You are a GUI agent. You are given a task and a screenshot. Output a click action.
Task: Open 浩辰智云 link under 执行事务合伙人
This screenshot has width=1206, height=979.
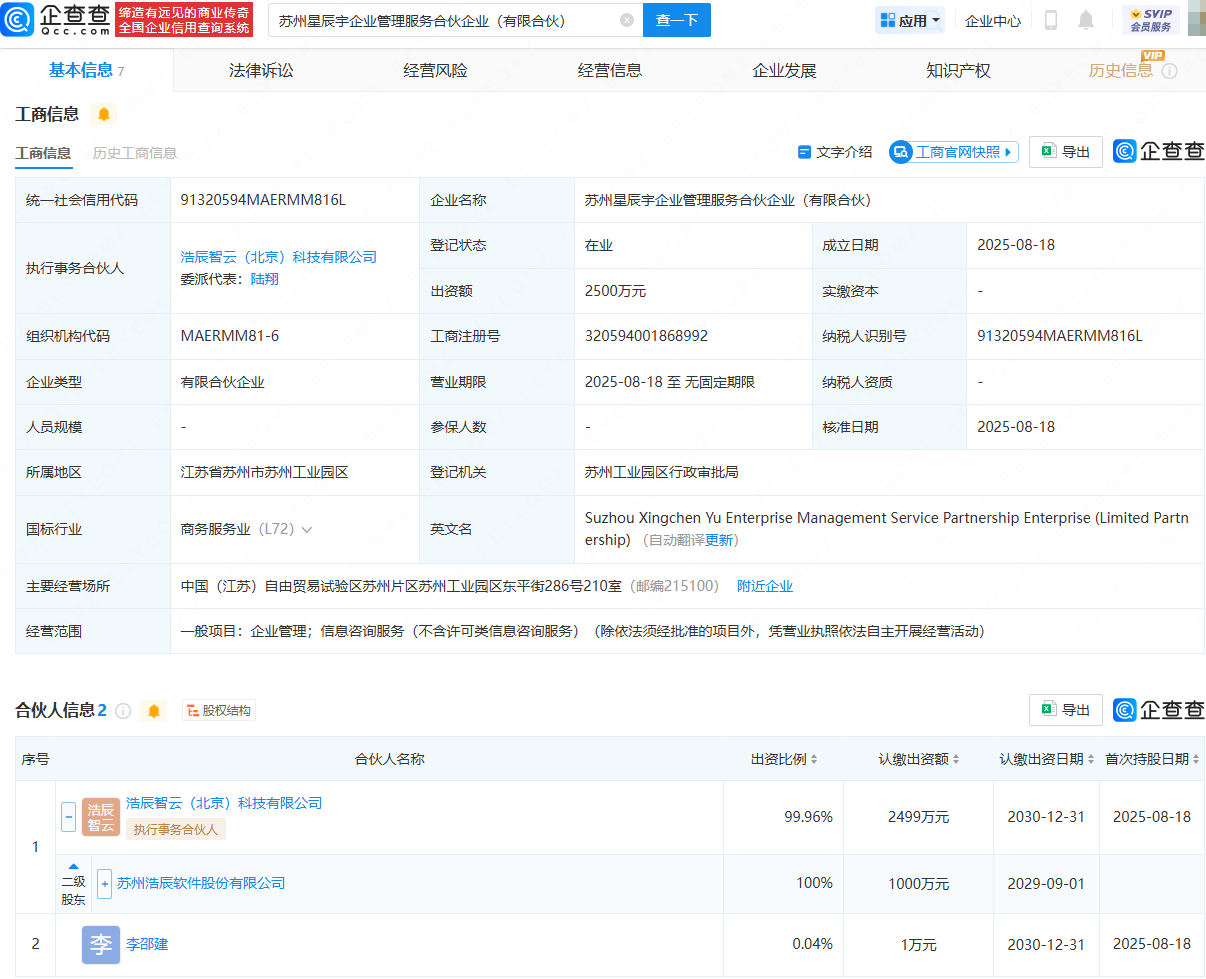[x=279, y=257]
